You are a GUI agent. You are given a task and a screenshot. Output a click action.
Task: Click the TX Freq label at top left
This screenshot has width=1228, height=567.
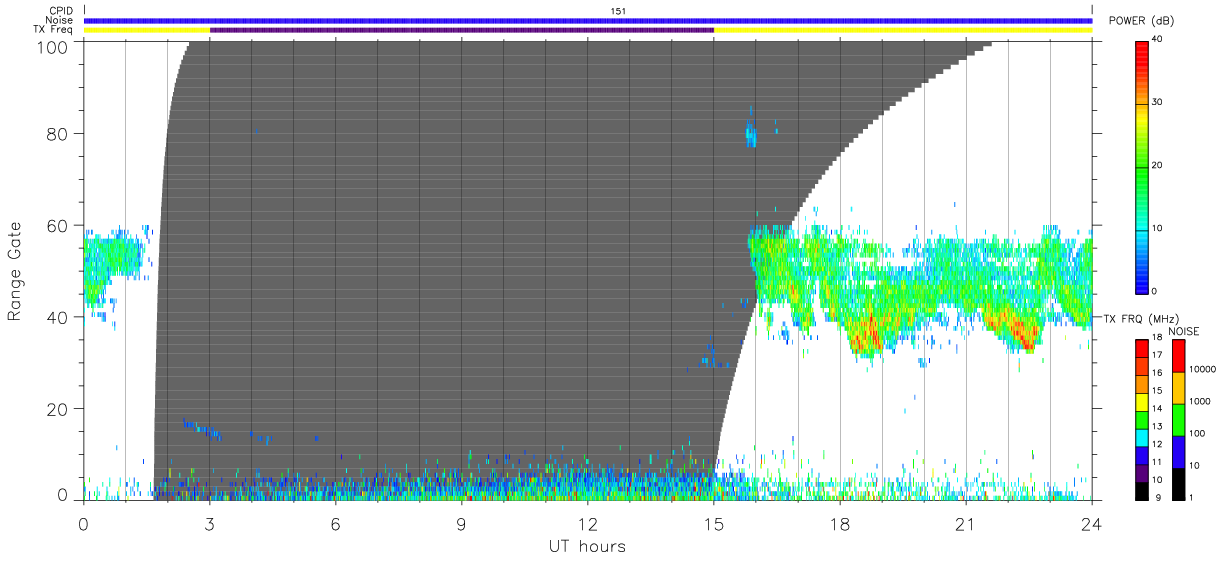pos(53,30)
